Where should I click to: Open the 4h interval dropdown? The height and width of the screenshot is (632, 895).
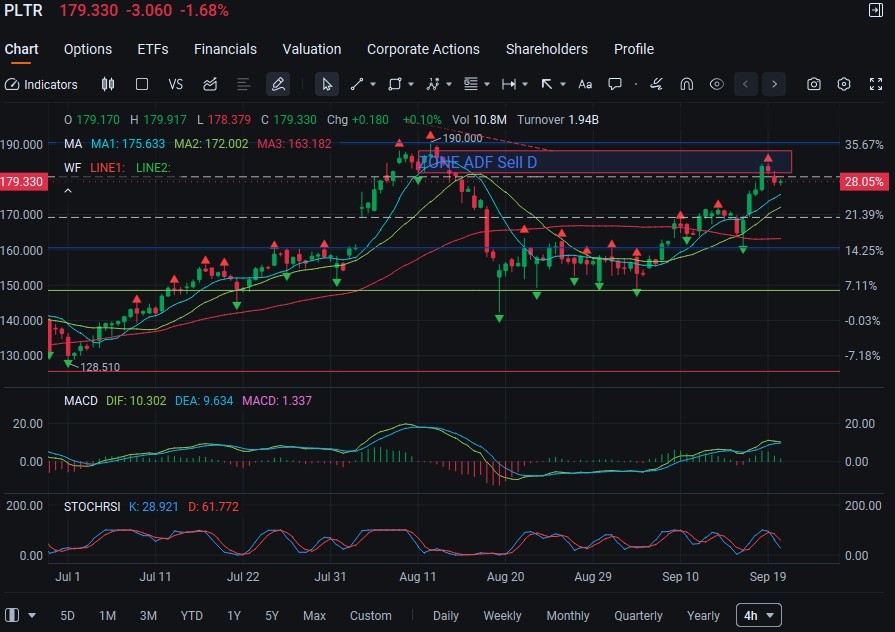pos(759,615)
